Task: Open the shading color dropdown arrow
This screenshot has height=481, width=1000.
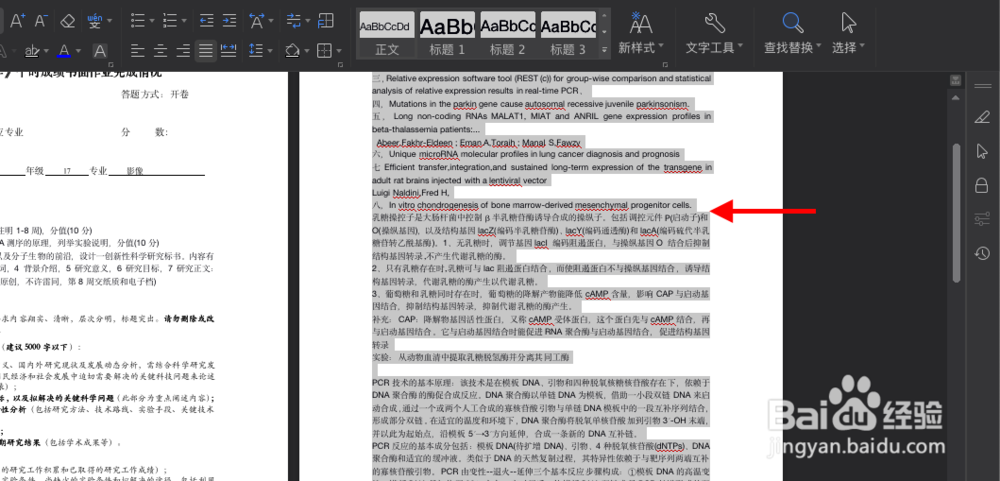Action: 306,50
